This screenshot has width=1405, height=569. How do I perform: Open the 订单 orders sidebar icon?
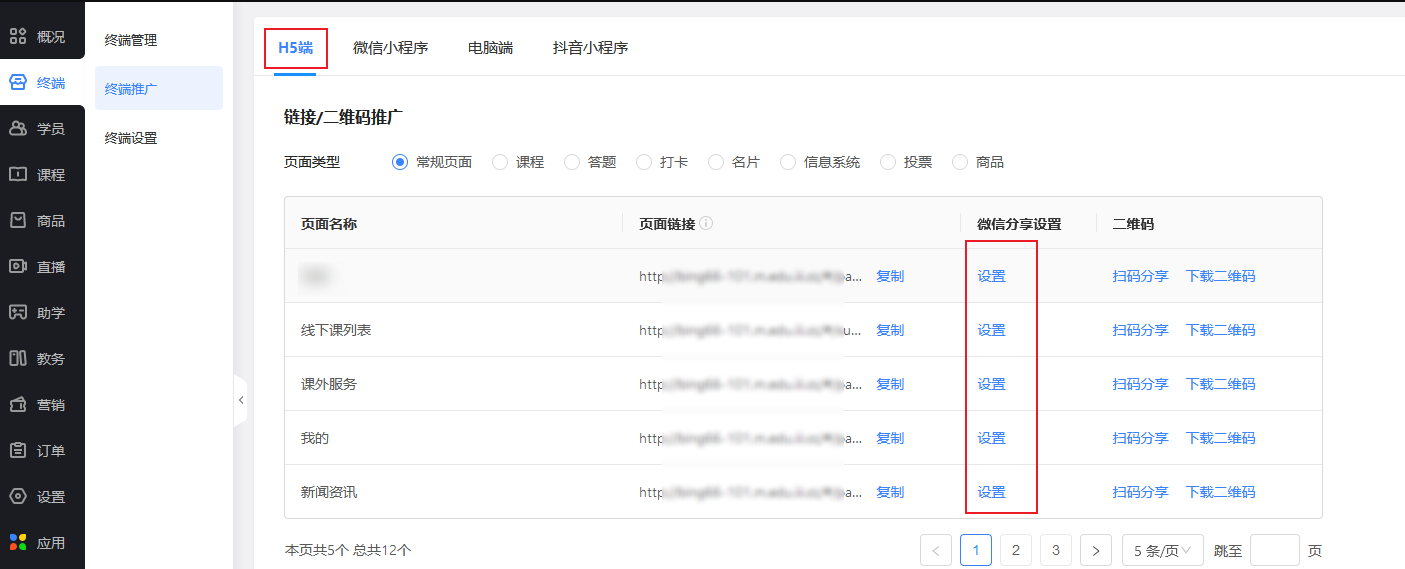18,451
